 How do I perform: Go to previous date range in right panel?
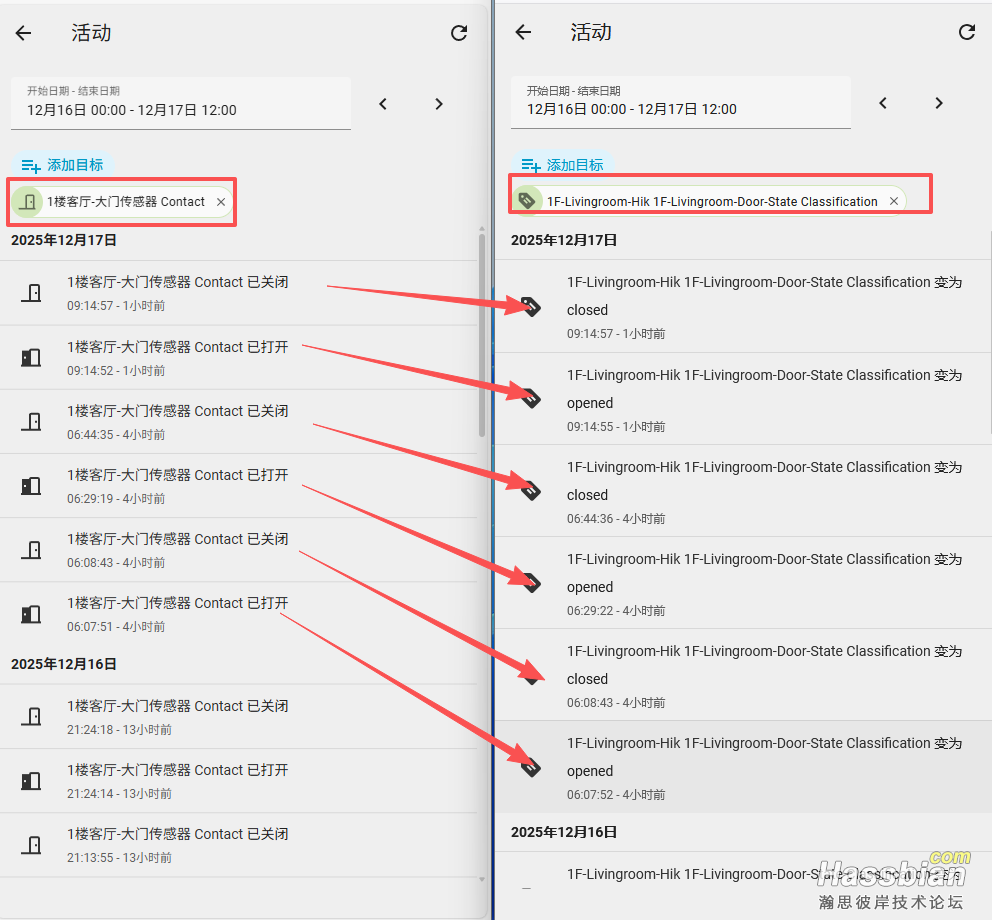[x=882, y=103]
